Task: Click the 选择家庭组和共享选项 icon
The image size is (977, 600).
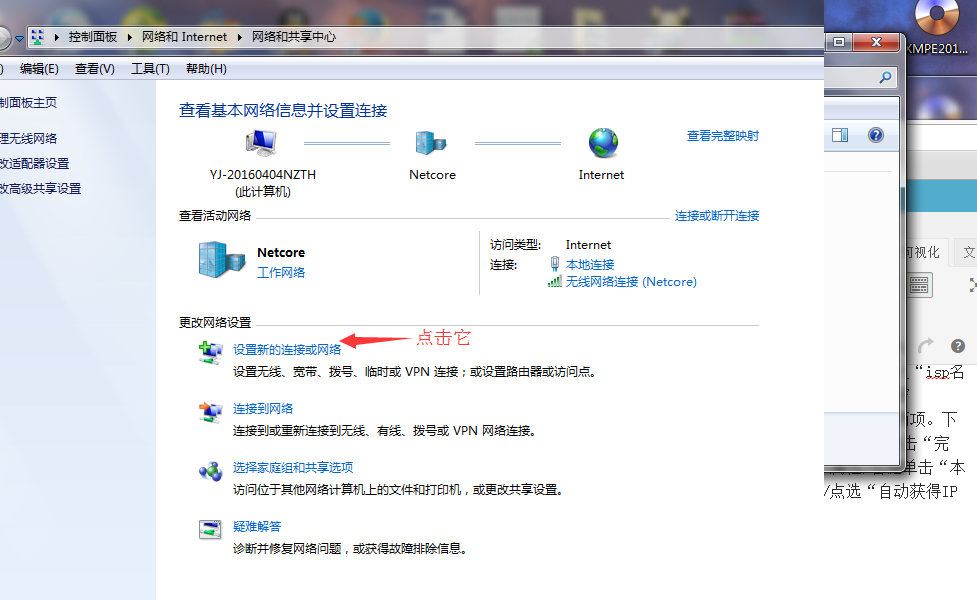Action: click(210, 470)
